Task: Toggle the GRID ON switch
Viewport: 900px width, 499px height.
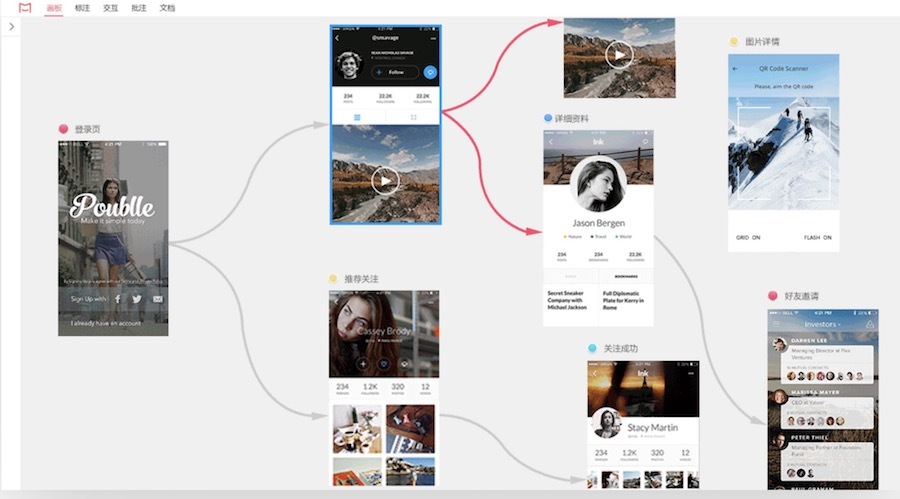Action: 748,237
